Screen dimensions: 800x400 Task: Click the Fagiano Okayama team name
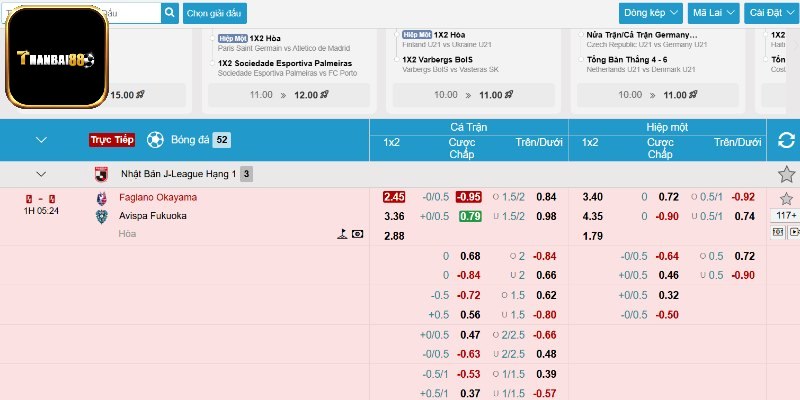pyautogui.click(x=158, y=197)
